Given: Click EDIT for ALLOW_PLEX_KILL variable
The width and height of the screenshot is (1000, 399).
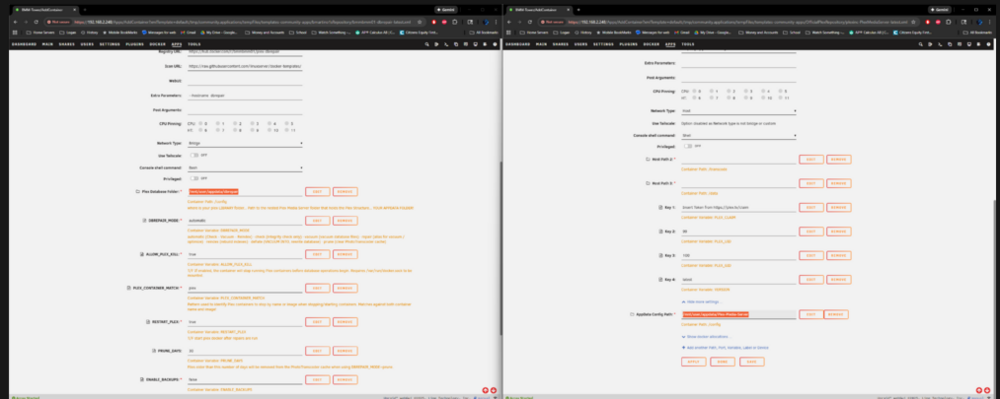Looking at the screenshot, I should (318, 254).
